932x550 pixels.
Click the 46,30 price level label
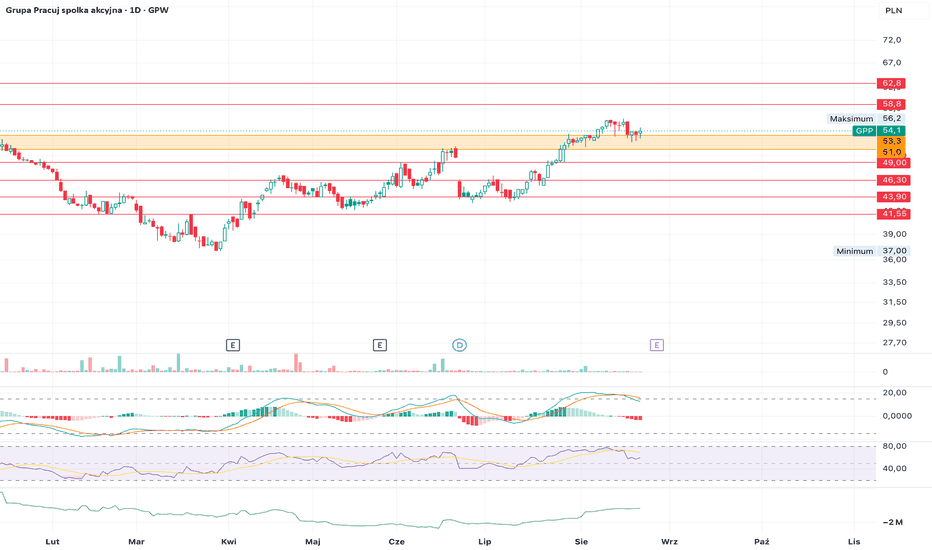[893, 180]
